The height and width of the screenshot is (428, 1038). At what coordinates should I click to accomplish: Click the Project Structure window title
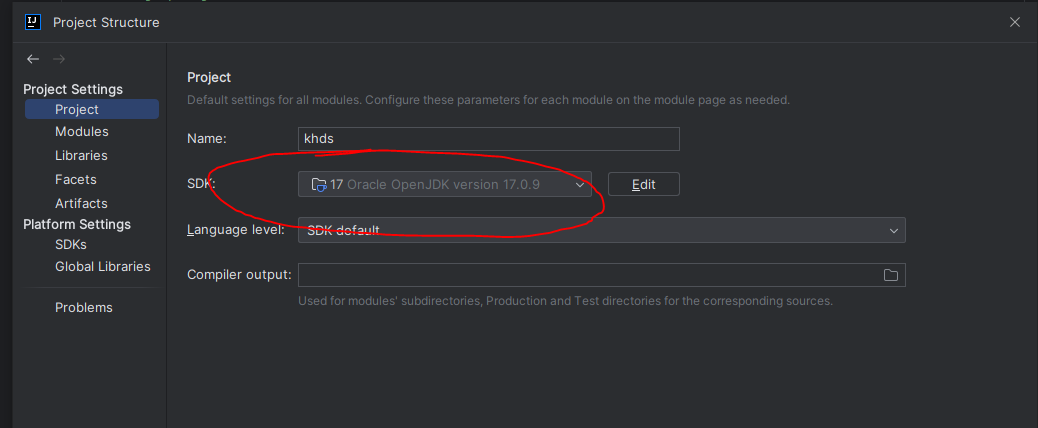click(x=106, y=22)
